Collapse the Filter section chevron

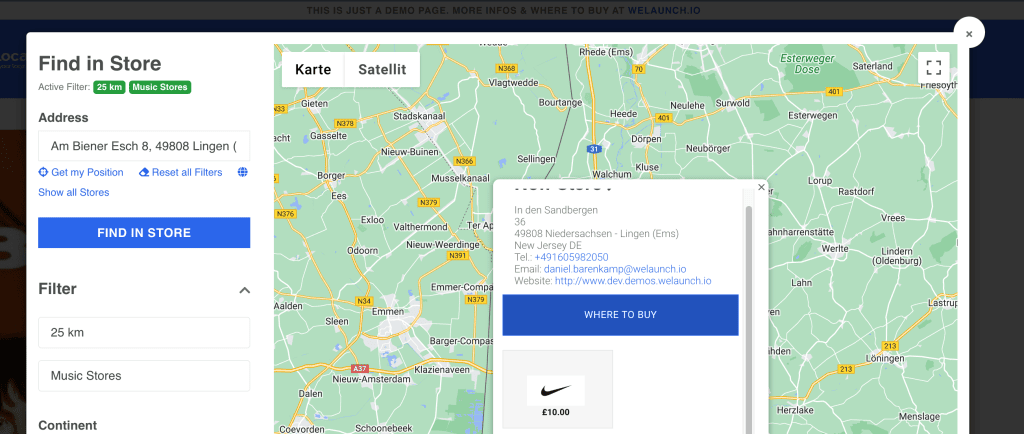(x=244, y=290)
